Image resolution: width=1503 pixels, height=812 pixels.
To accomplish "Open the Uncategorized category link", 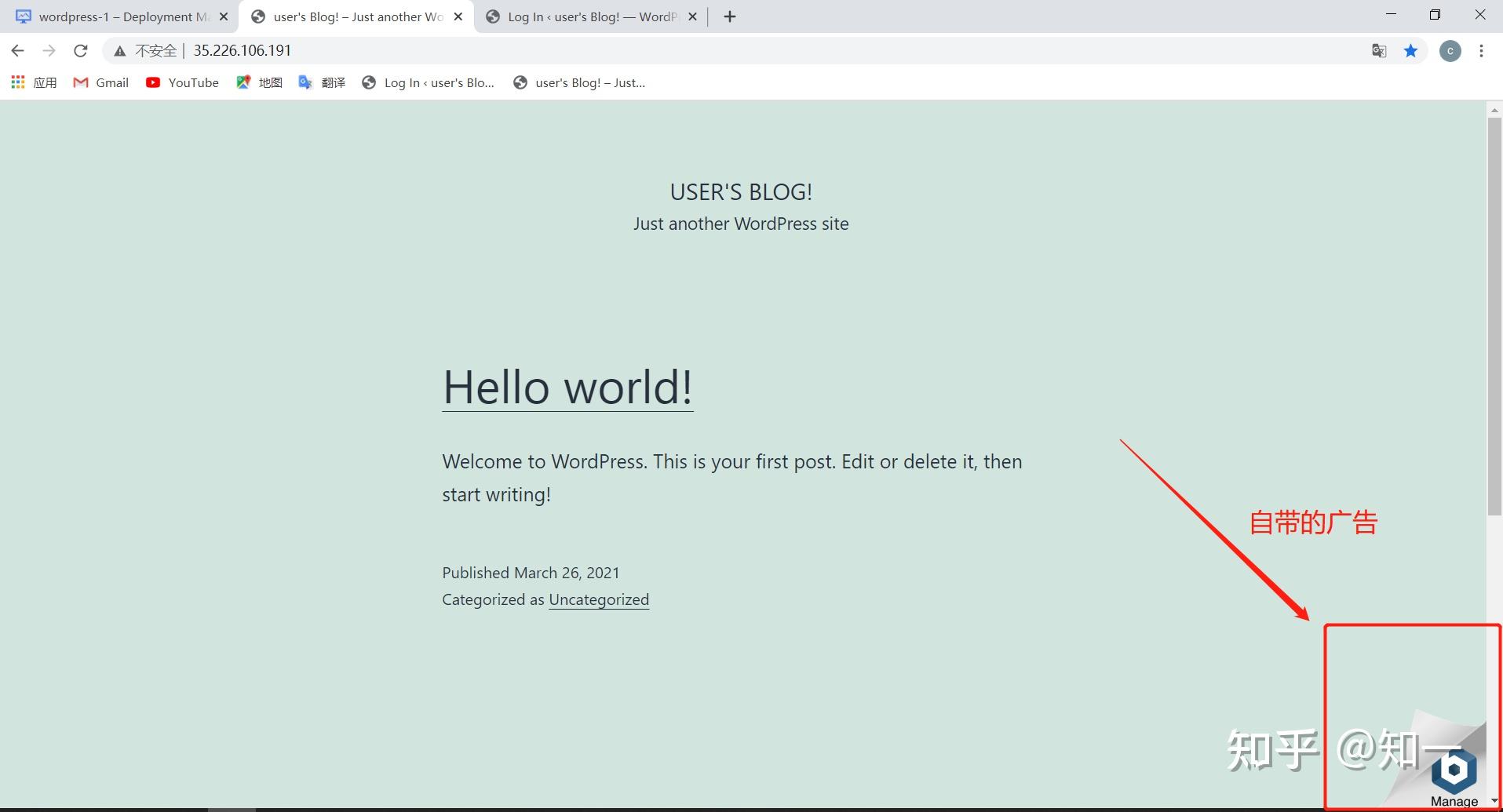I will (599, 600).
